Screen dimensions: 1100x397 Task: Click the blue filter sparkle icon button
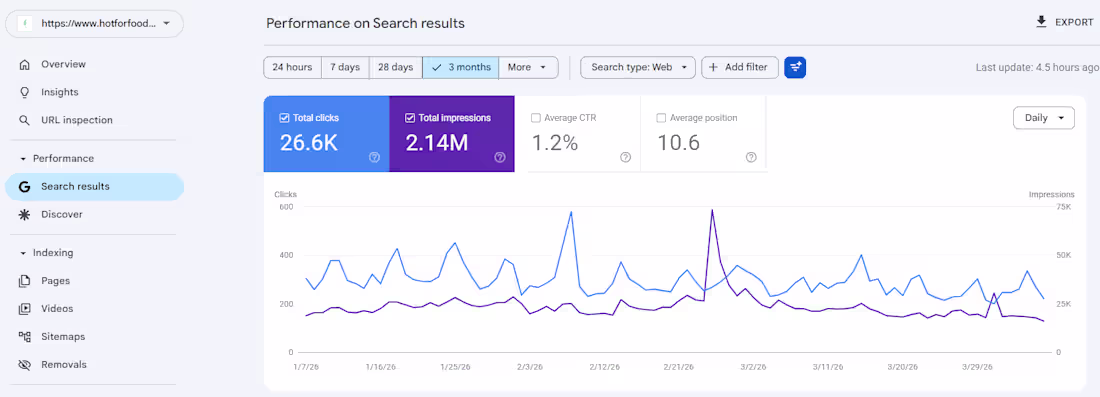pyautogui.click(x=795, y=67)
